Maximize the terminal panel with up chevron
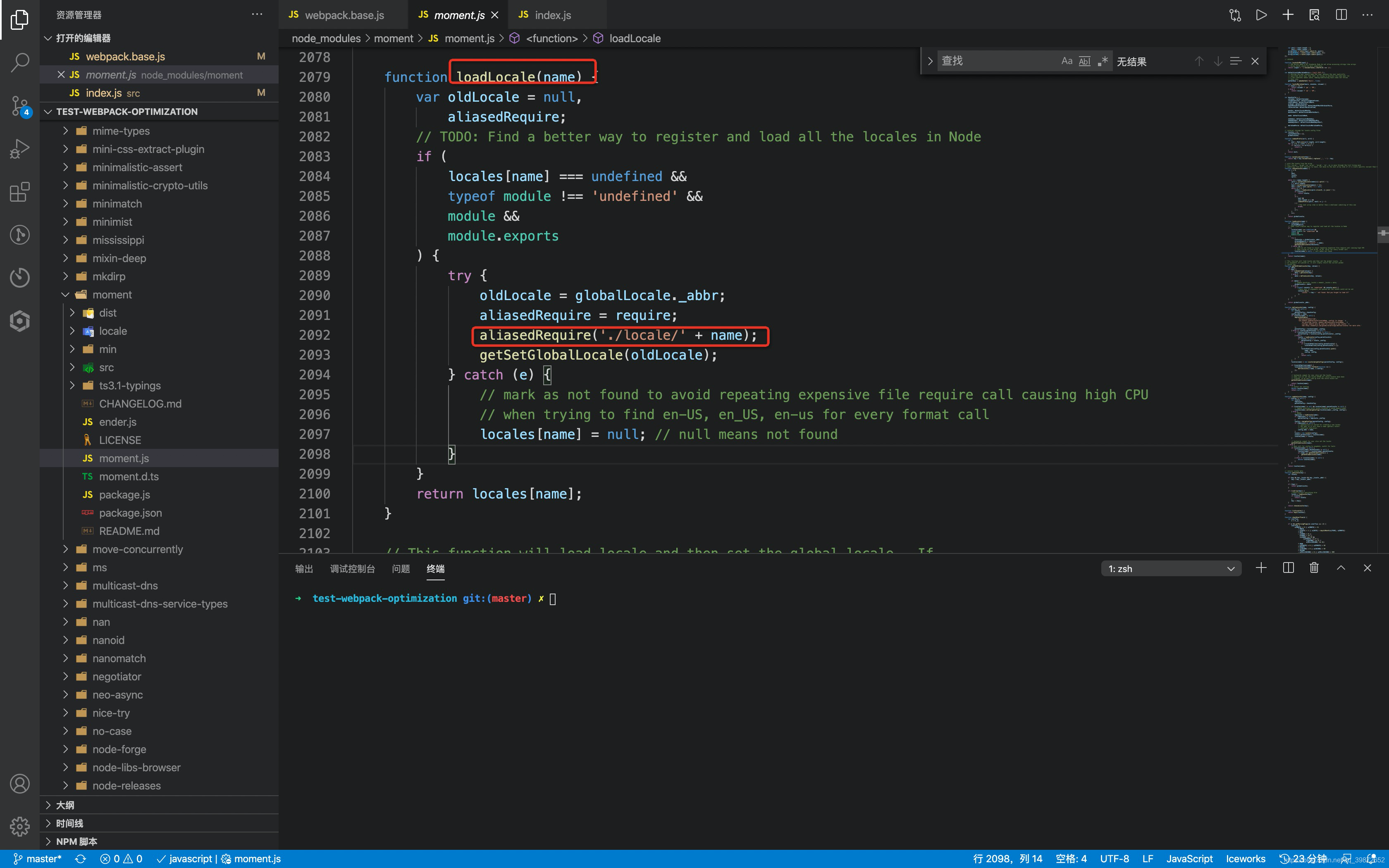Screen dimensions: 1389x868 1341,568
